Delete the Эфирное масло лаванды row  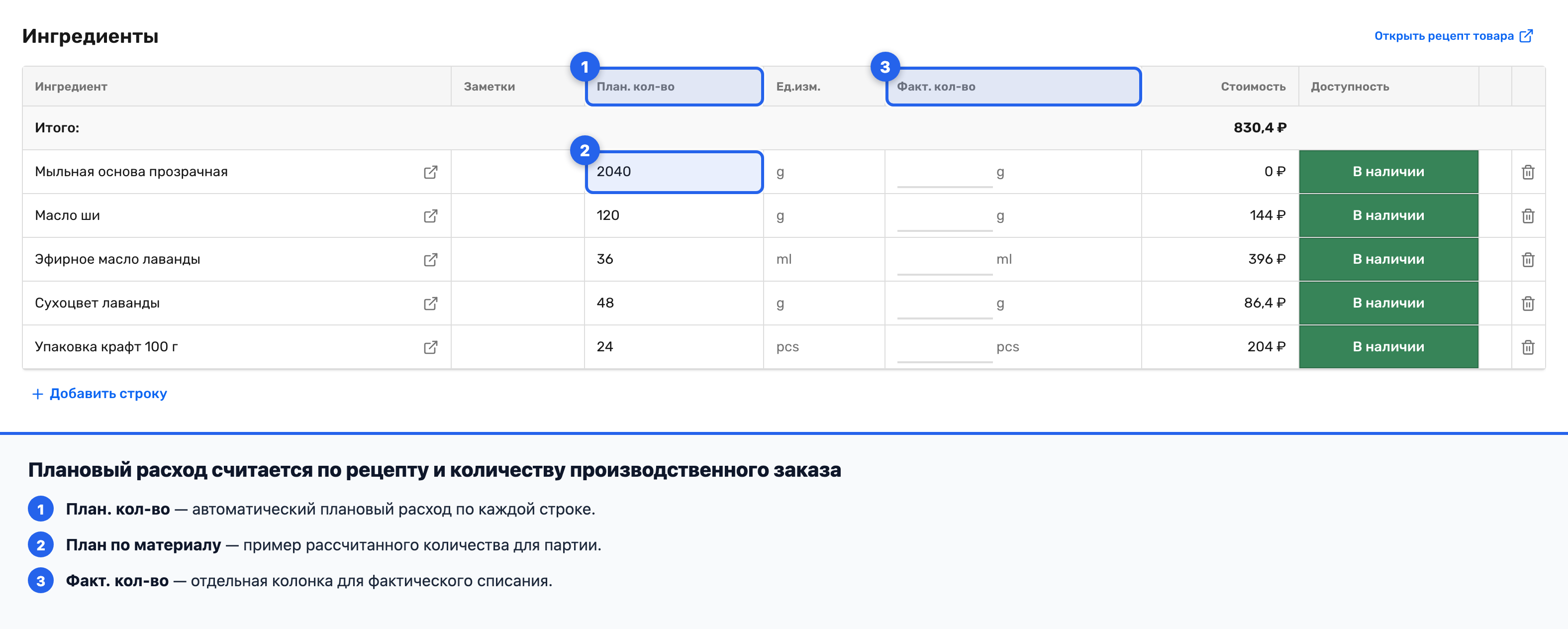click(x=1528, y=260)
